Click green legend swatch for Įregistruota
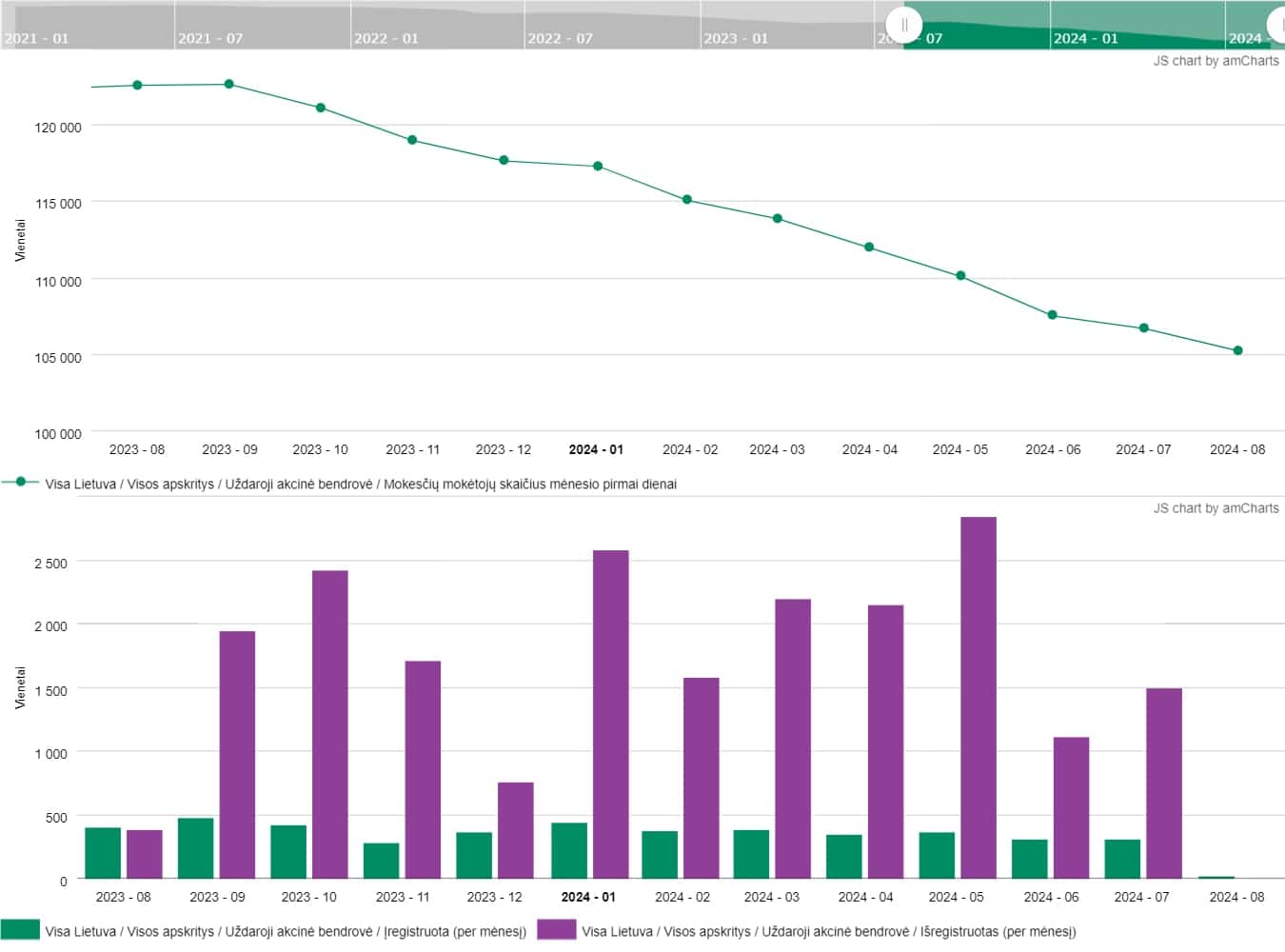Viewport: 1285px width, 952px height. [x=21, y=930]
